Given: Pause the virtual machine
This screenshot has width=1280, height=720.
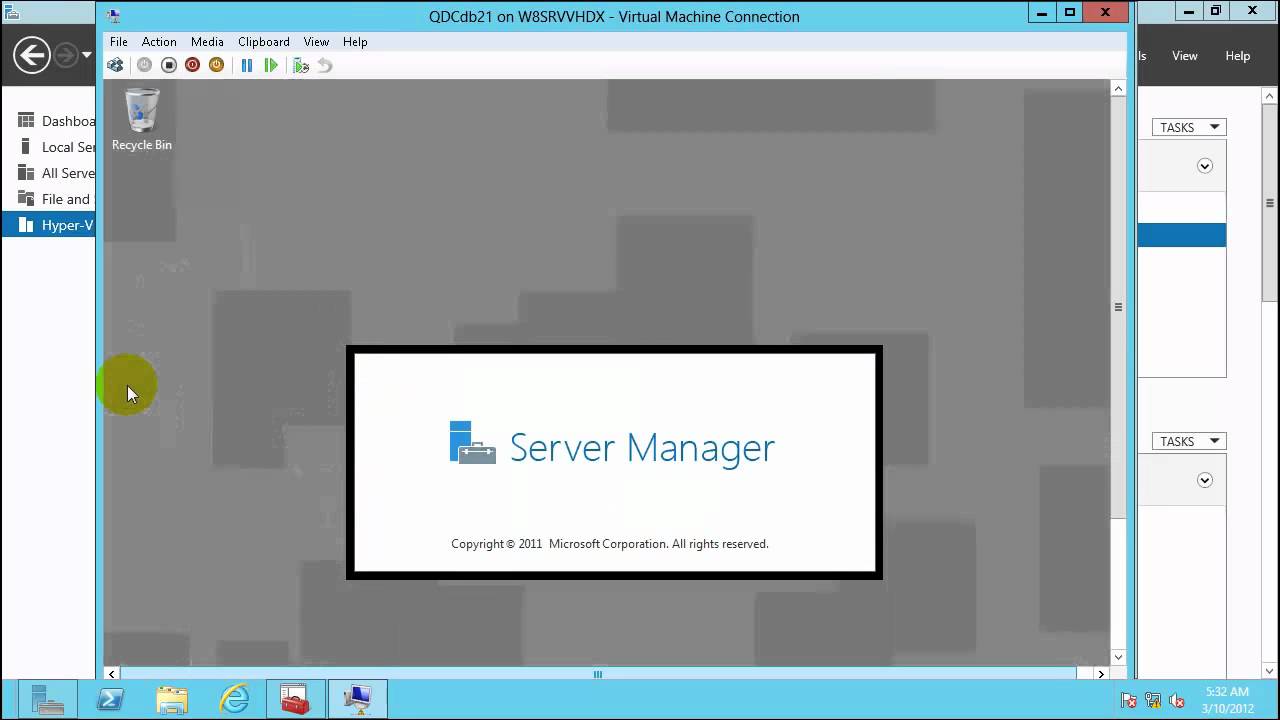Looking at the screenshot, I should tap(247, 65).
